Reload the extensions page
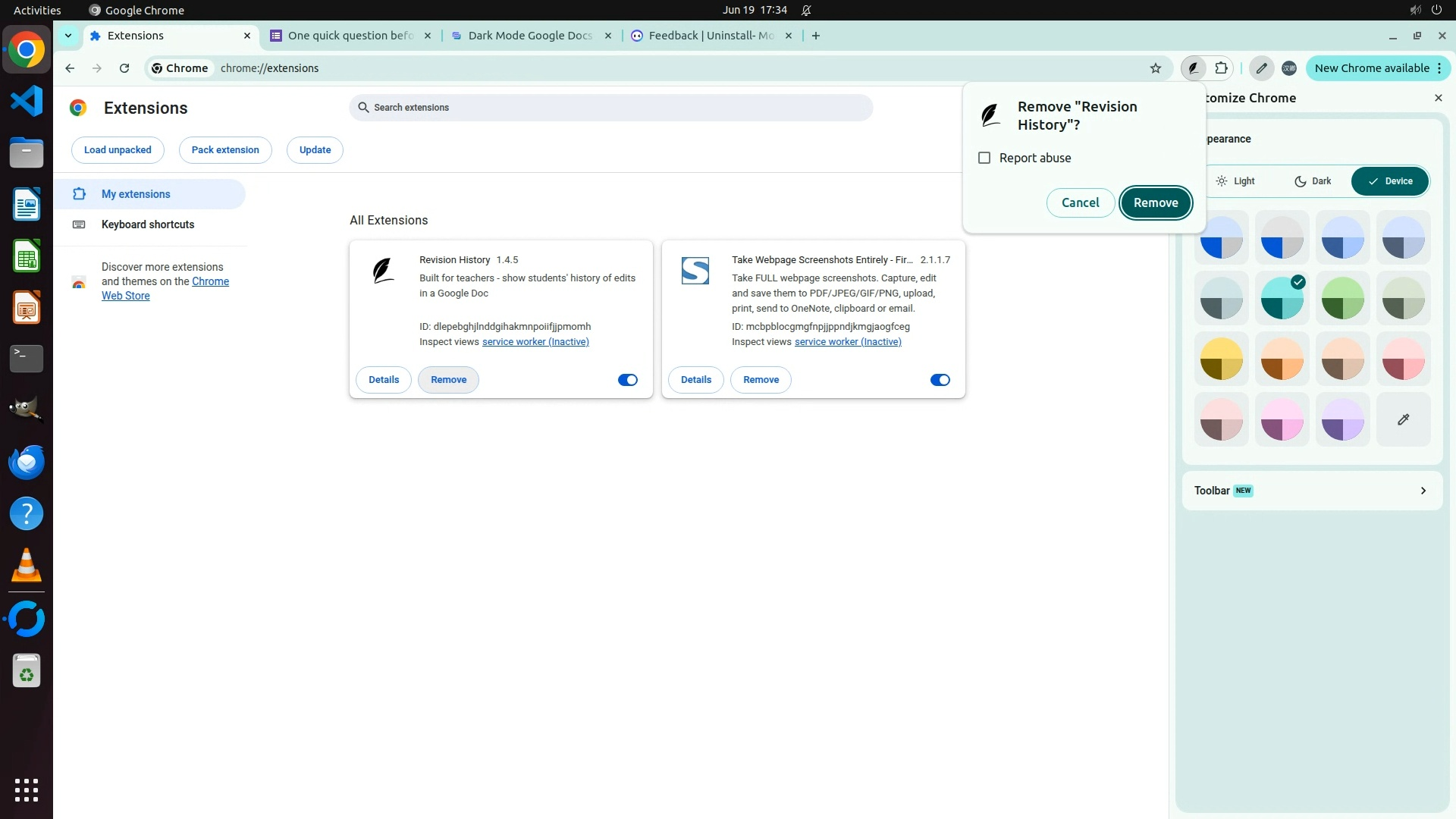 (124, 68)
